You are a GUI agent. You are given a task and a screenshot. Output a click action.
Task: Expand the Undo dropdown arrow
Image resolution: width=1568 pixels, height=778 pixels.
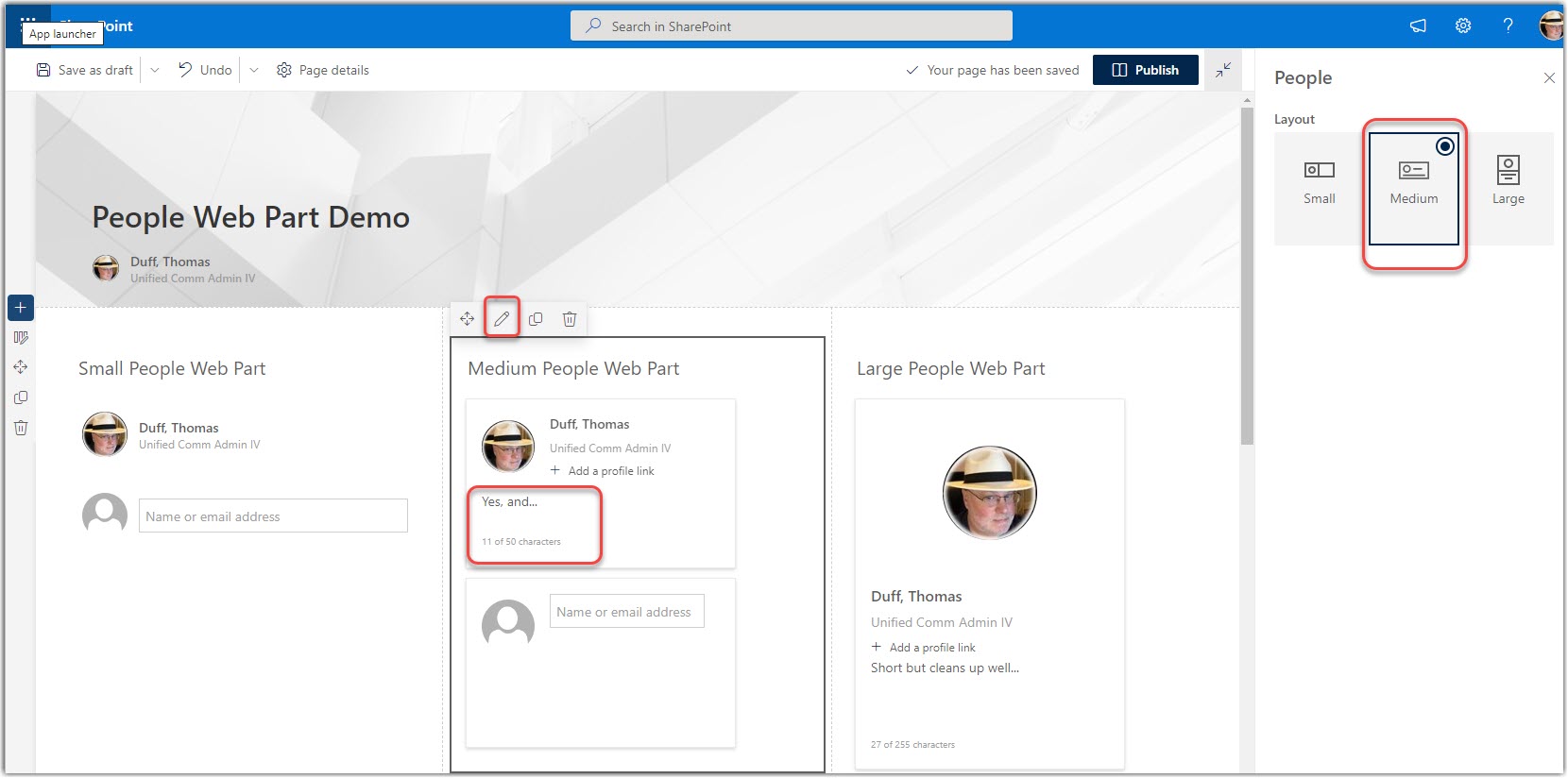tap(254, 70)
